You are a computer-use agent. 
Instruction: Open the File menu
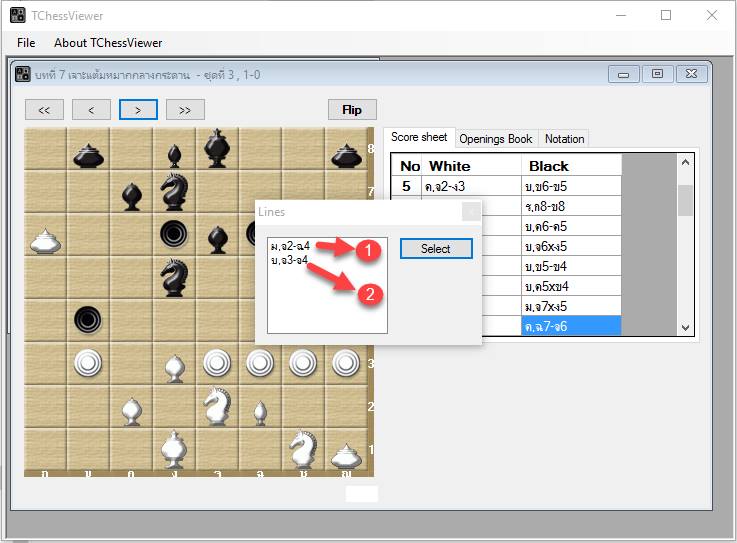(26, 43)
